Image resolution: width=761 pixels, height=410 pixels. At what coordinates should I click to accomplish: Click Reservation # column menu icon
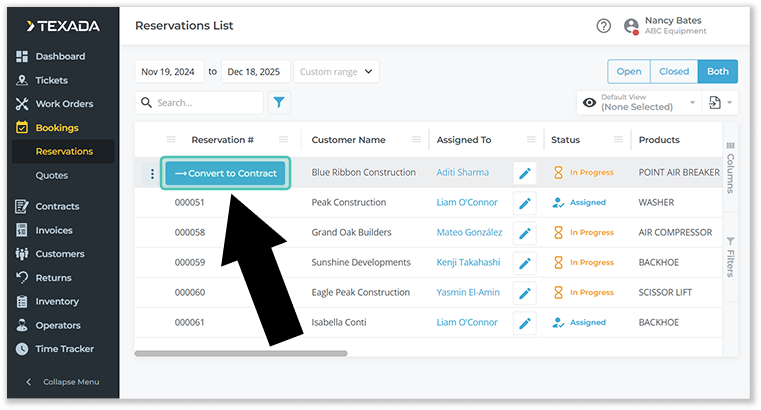click(x=284, y=140)
